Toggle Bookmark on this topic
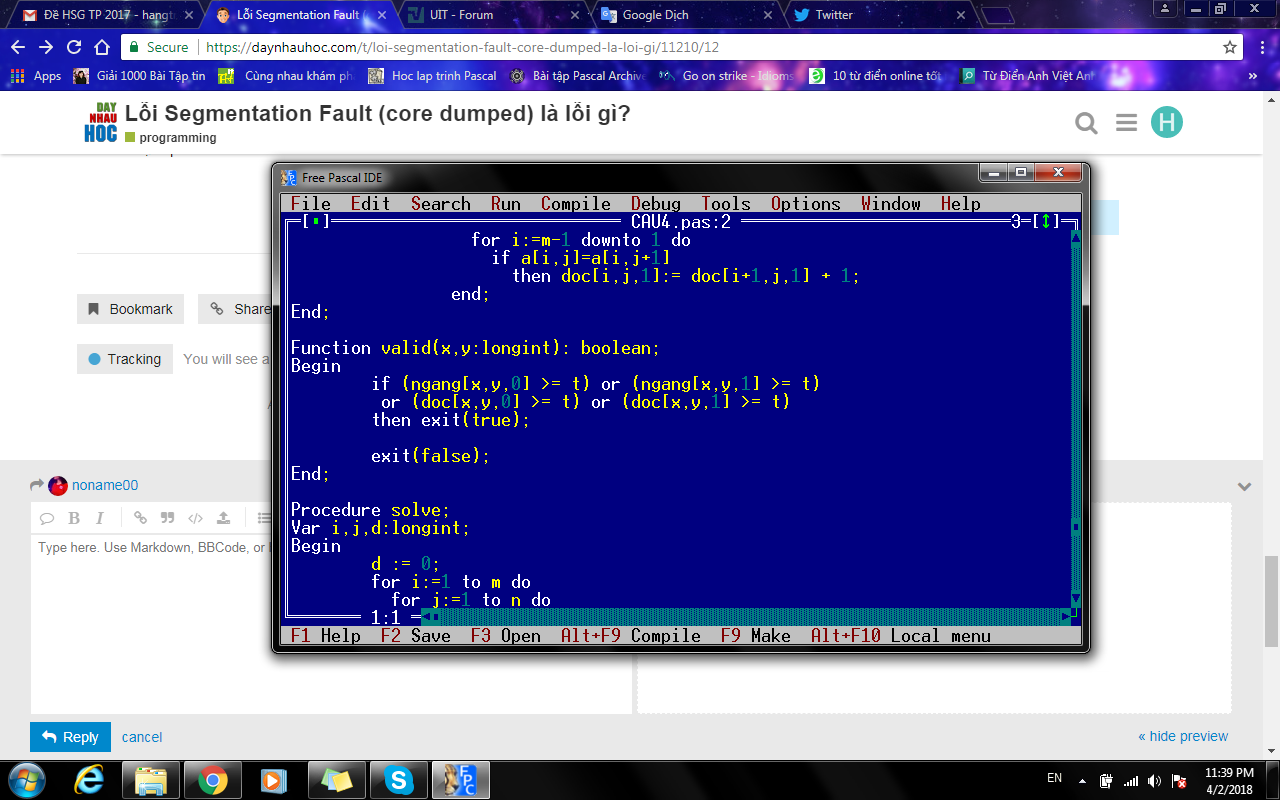 pyautogui.click(x=130, y=309)
